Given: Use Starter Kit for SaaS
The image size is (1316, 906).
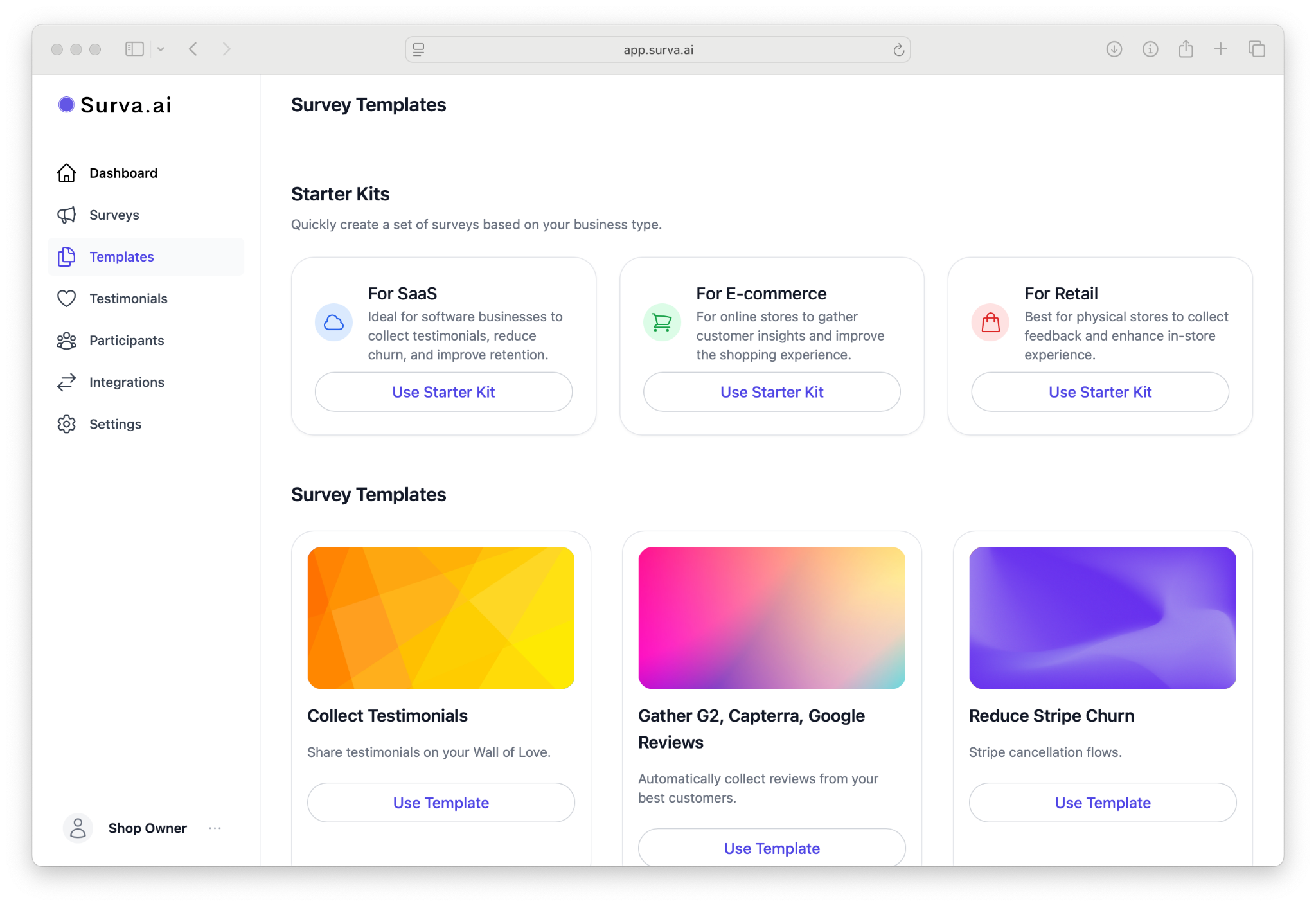Looking at the screenshot, I should (x=443, y=392).
